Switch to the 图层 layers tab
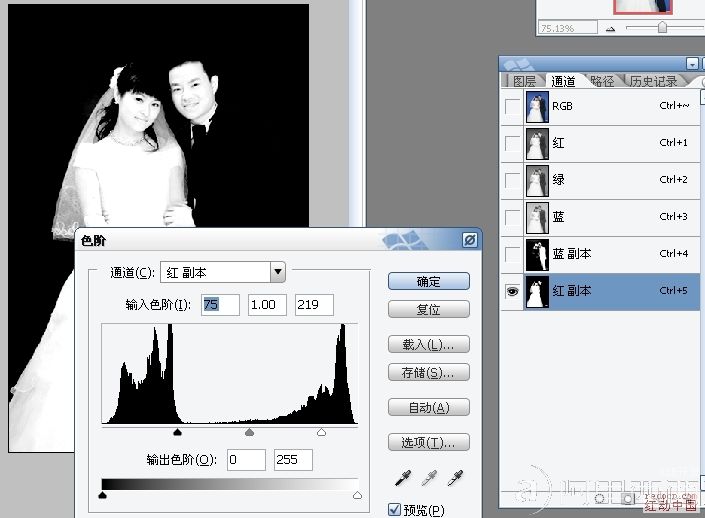The image size is (705, 518). point(523,81)
